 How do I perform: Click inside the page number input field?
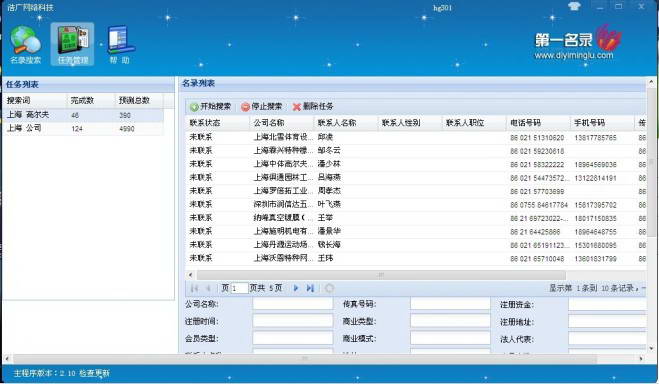click(x=239, y=288)
